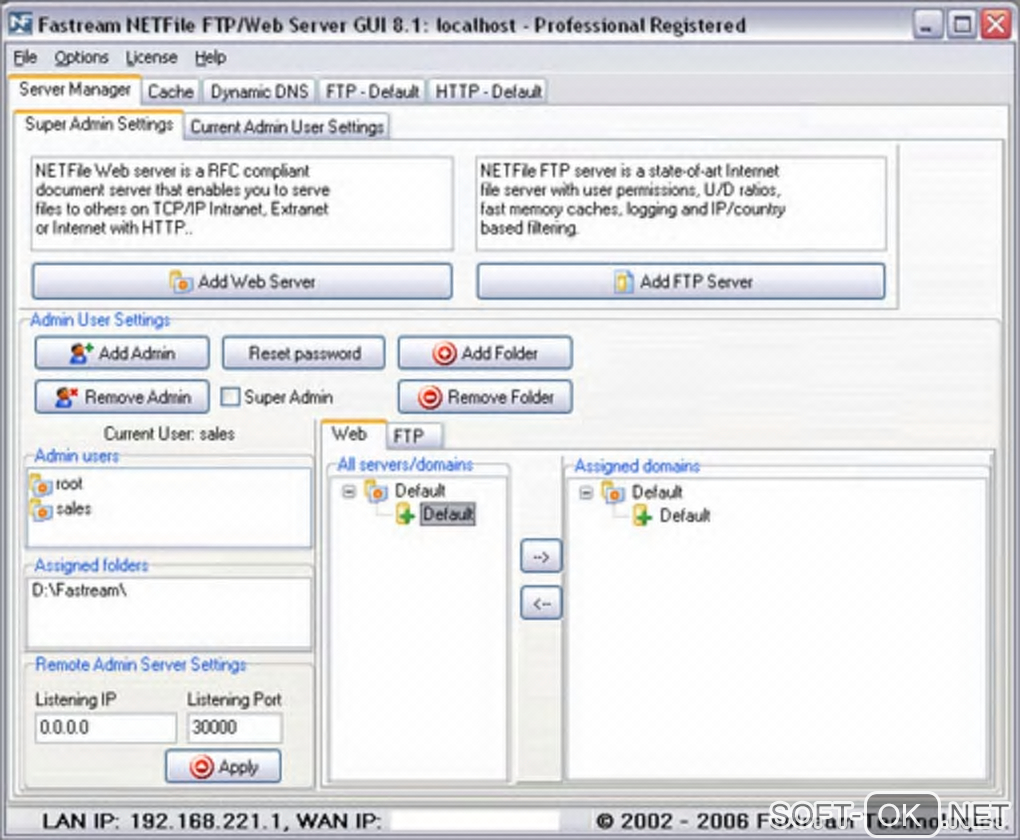Click the Add Admin button
1020x840 pixels.
pos(122,353)
